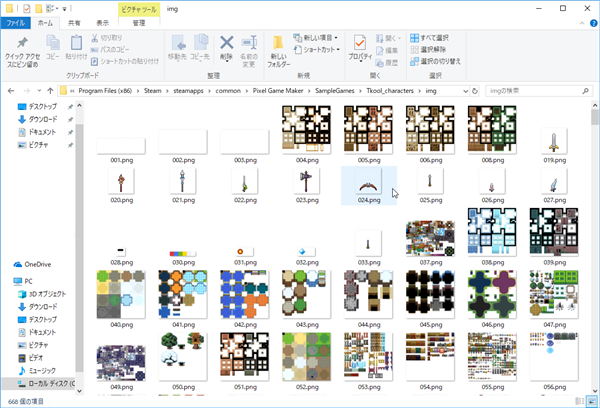This screenshot has height=408, width=600.
Task: Select the View (表示) tab
Action: (102, 23)
